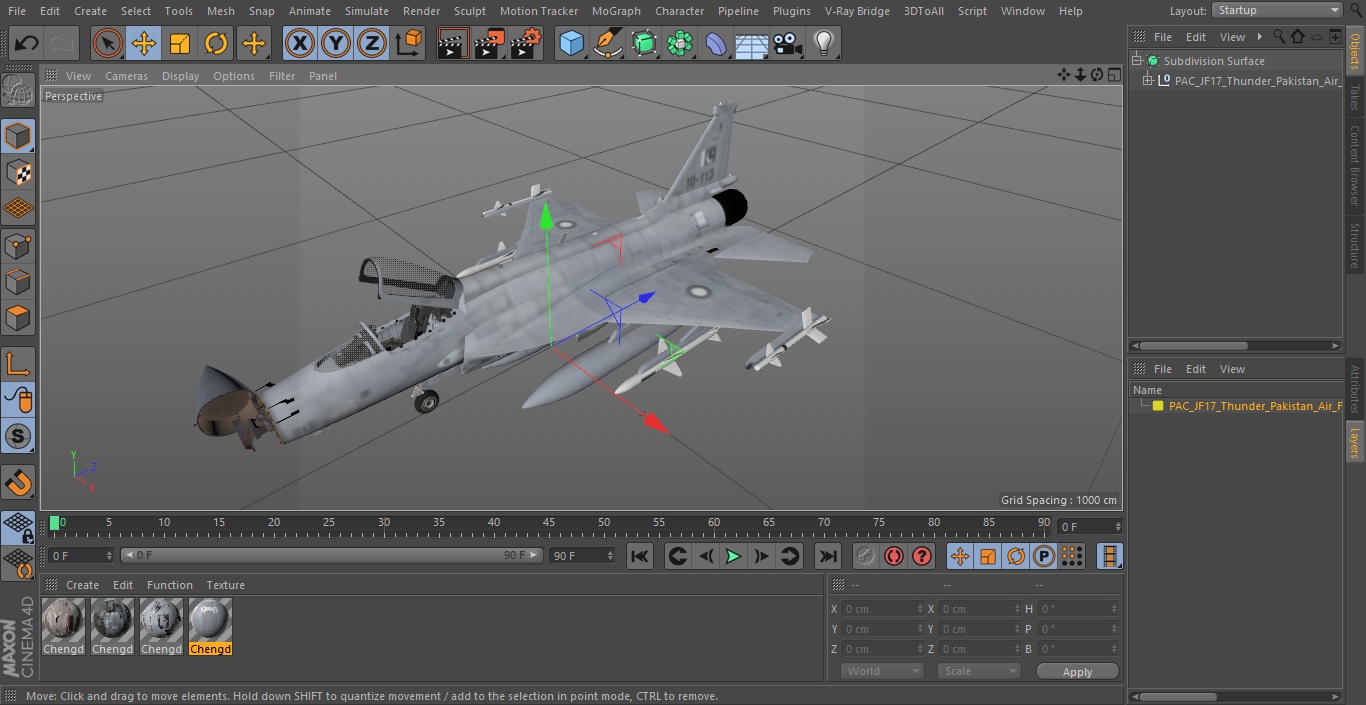Open the Objects manager Edit menu
This screenshot has height=705, width=1366.
[x=1196, y=37]
